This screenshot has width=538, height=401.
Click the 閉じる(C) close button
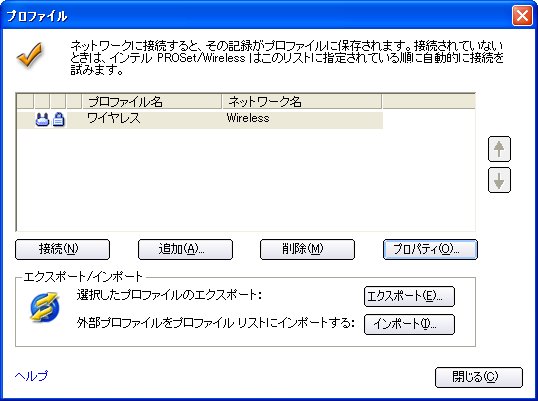[479, 377]
